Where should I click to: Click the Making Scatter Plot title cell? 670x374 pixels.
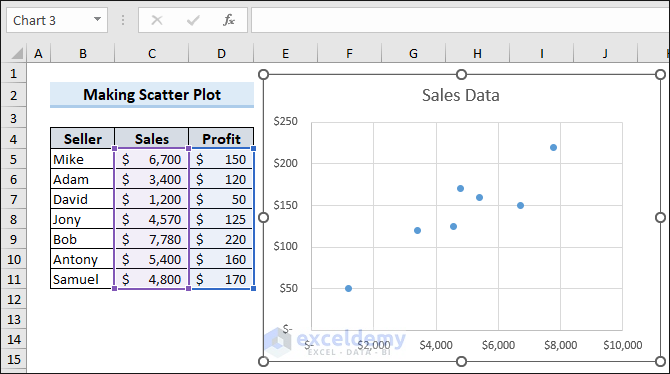(x=152, y=94)
